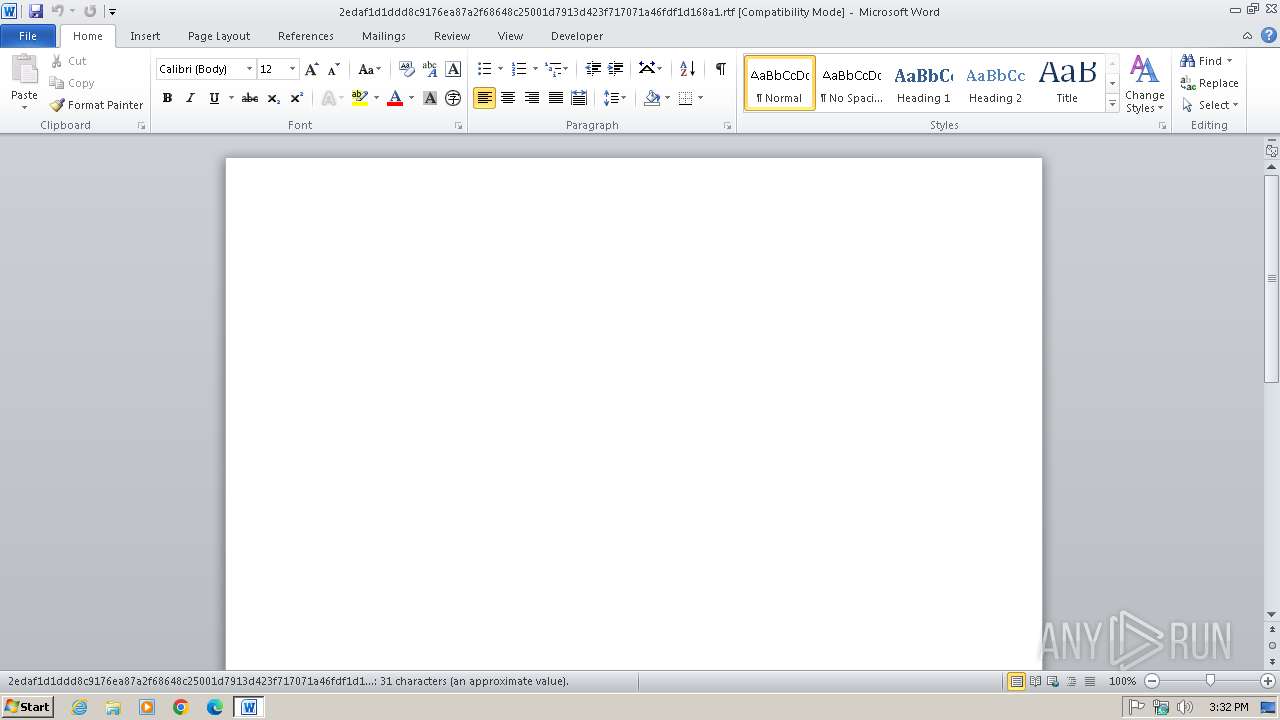Click the Character Border icon
The height and width of the screenshot is (720, 1280).
coord(453,69)
